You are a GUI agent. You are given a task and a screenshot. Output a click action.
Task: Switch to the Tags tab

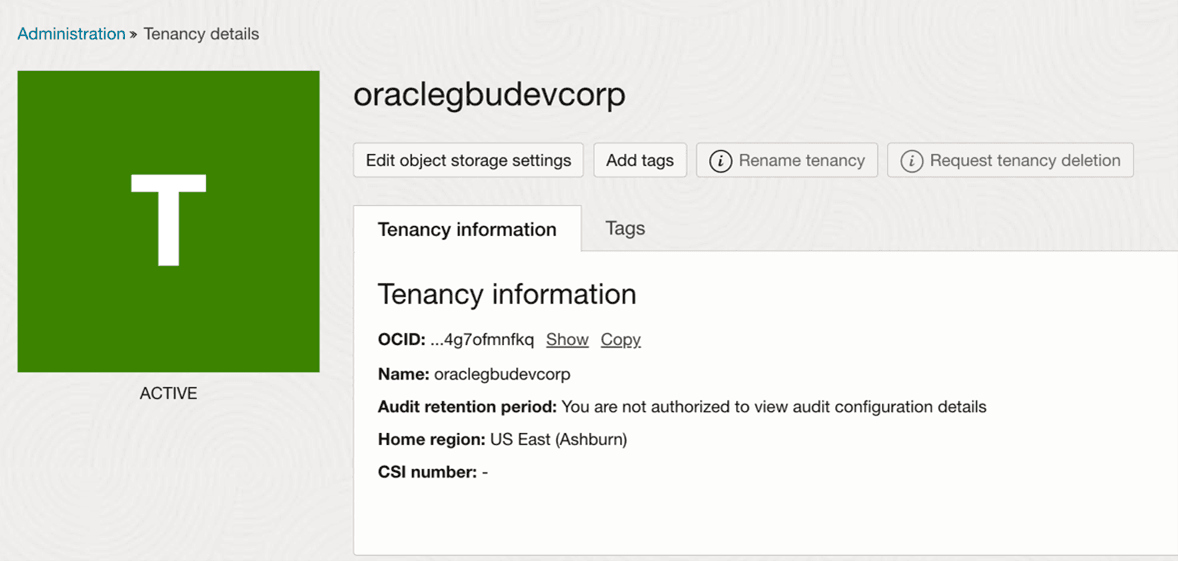tap(625, 228)
